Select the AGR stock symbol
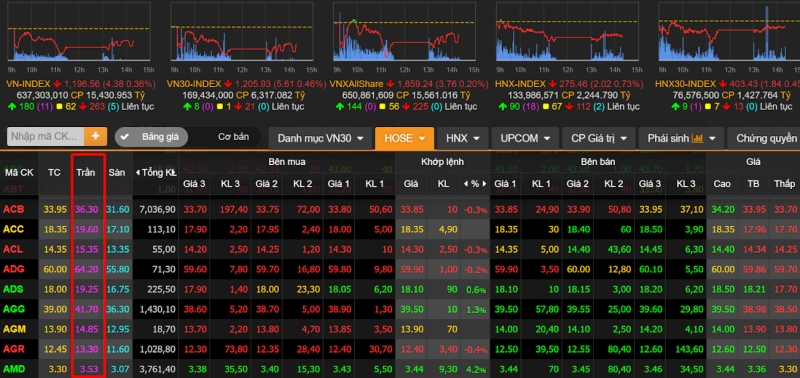 [14, 349]
